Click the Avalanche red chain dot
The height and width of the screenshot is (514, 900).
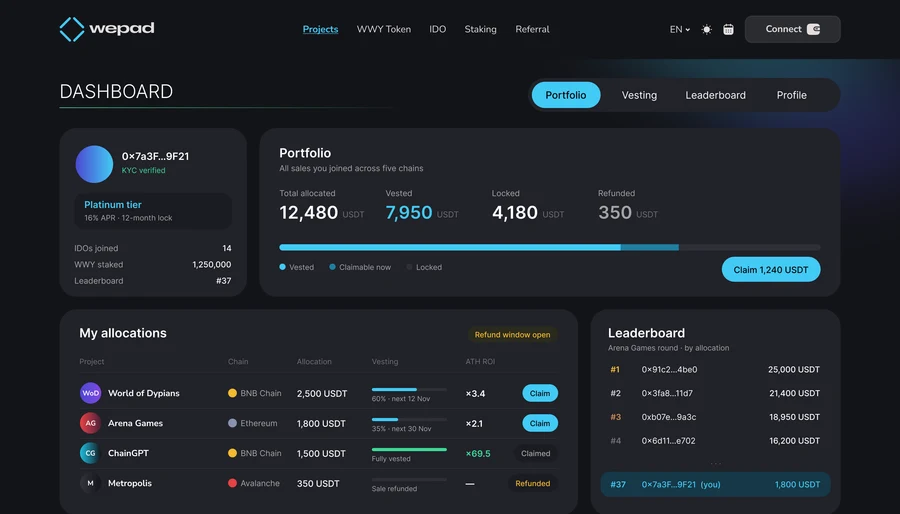tap(232, 483)
